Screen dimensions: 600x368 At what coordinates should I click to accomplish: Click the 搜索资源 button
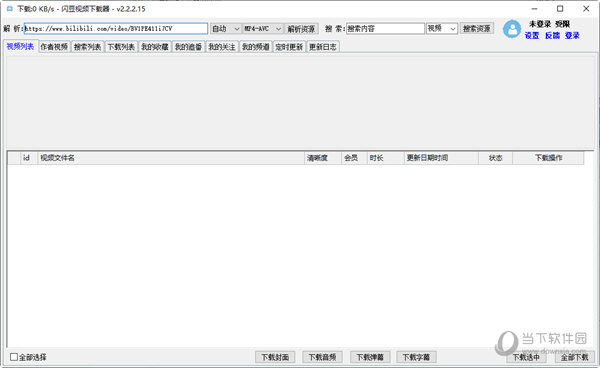(477, 29)
